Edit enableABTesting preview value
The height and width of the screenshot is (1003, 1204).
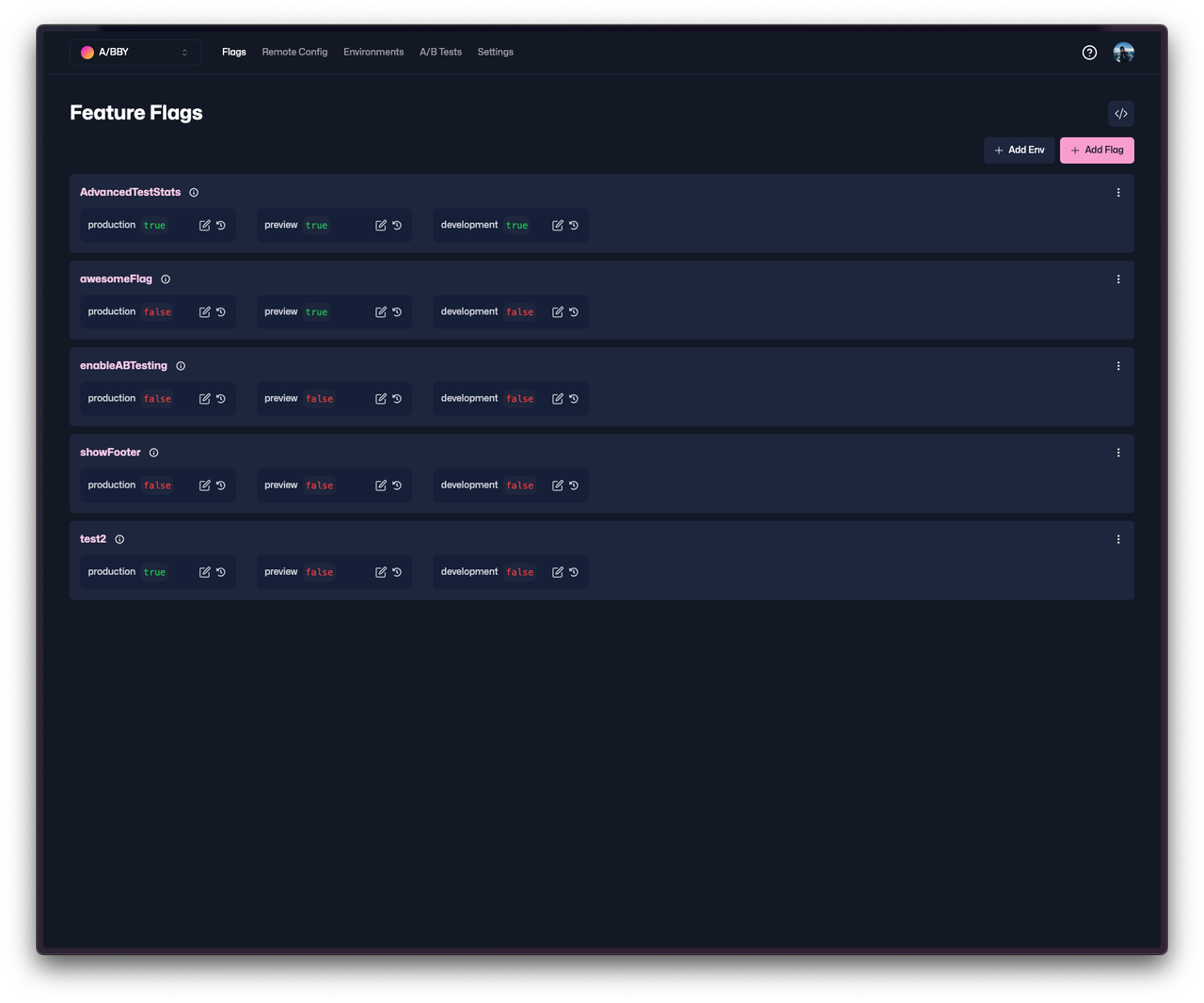pyautogui.click(x=381, y=399)
